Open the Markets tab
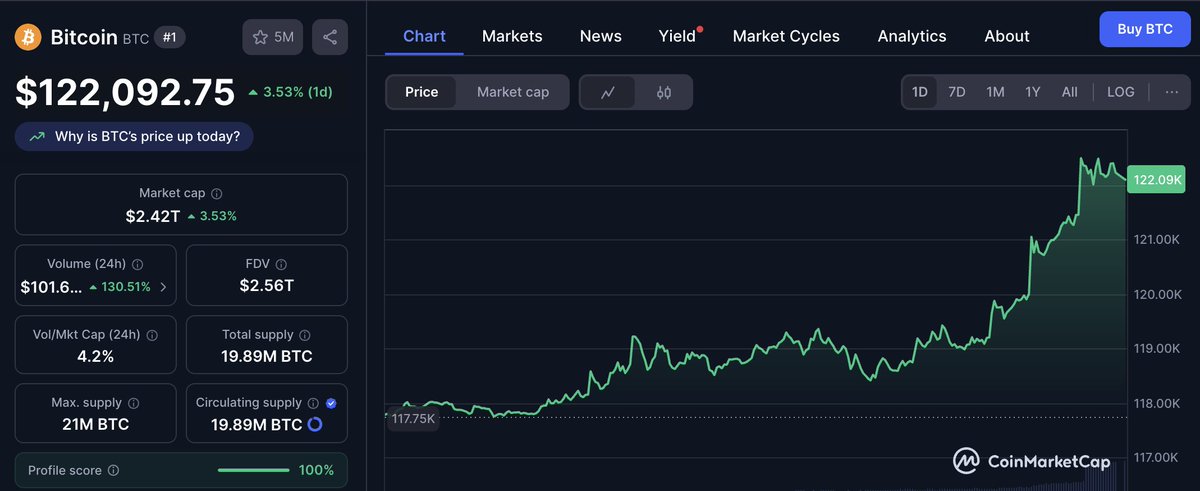1200x491 pixels. (x=512, y=36)
